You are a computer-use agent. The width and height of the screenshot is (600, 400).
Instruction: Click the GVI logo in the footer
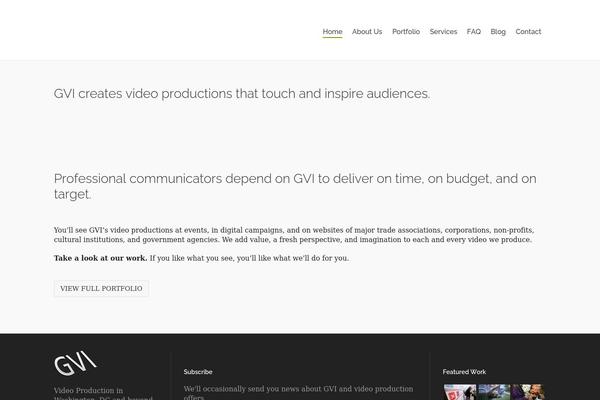[x=75, y=363]
